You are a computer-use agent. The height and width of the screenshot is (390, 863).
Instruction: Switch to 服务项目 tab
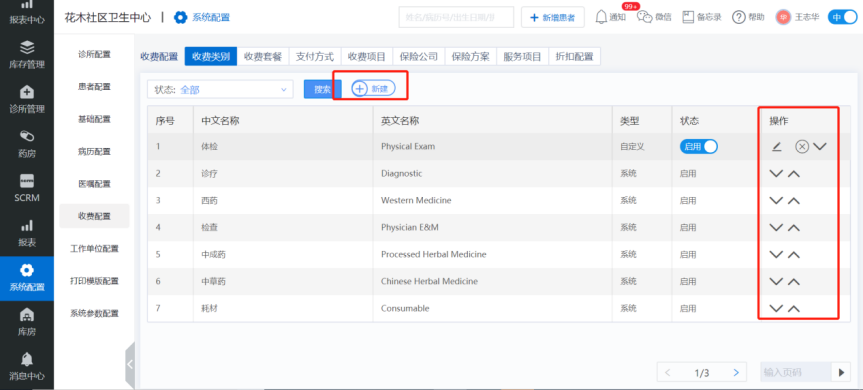[x=523, y=56]
